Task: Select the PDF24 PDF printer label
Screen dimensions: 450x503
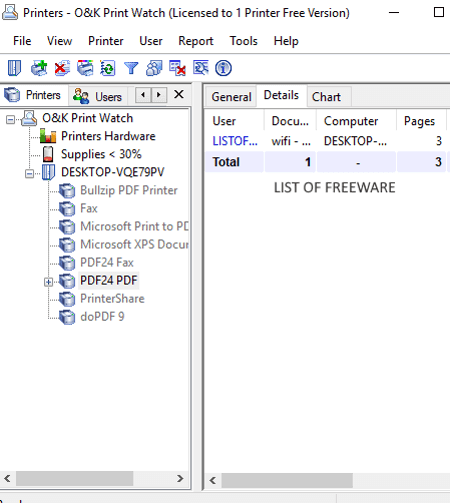Action: [x=109, y=281]
